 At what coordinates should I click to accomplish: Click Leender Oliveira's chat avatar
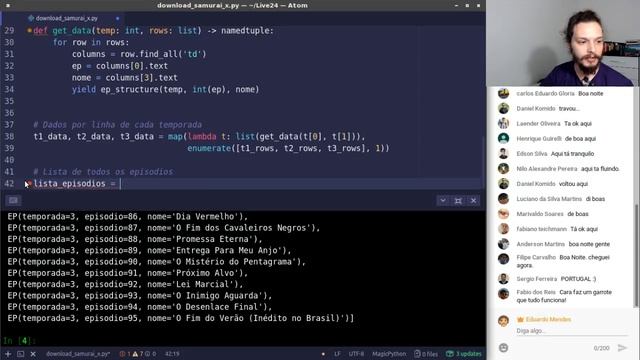(503, 123)
